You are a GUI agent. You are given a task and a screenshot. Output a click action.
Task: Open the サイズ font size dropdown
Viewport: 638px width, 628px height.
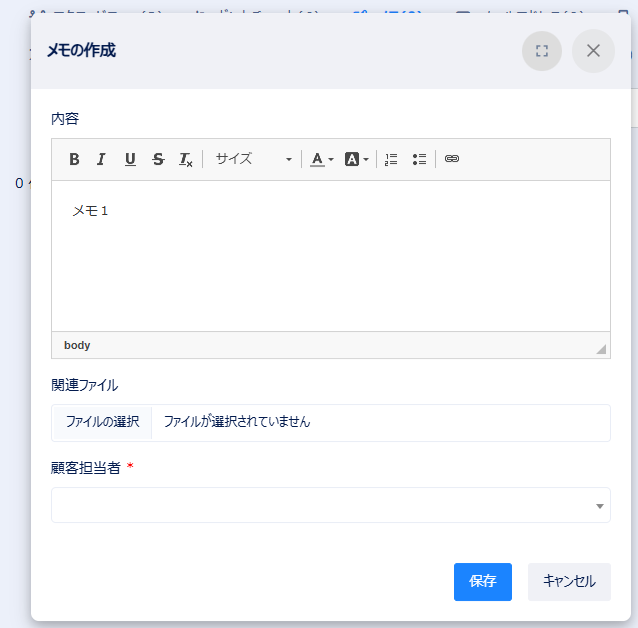click(x=253, y=159)
